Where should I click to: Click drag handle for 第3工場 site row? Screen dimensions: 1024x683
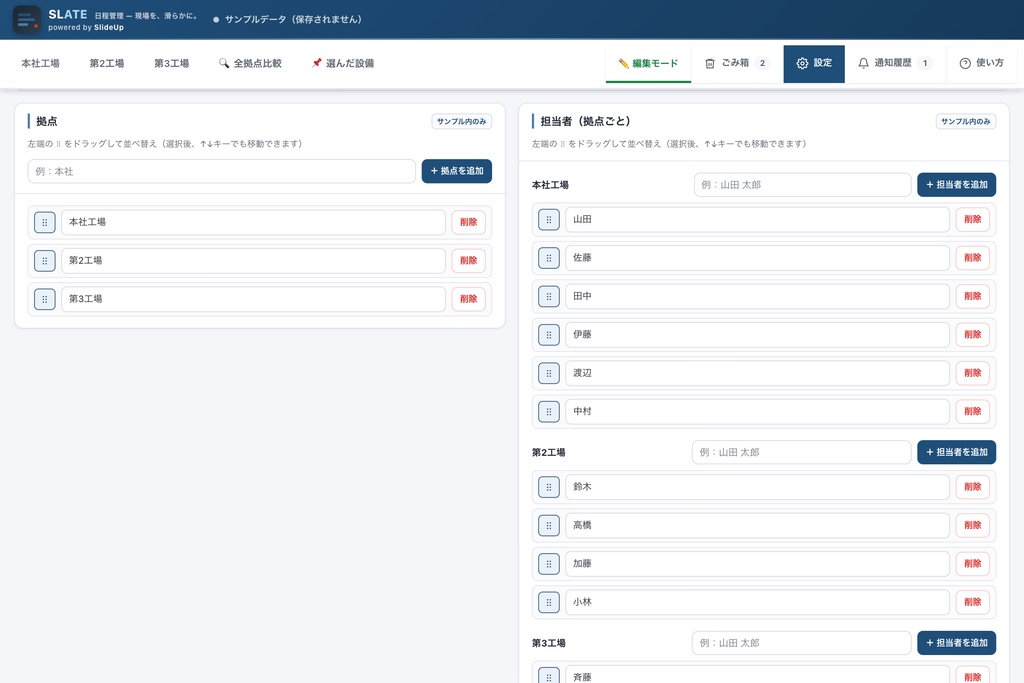coord(44,299)
